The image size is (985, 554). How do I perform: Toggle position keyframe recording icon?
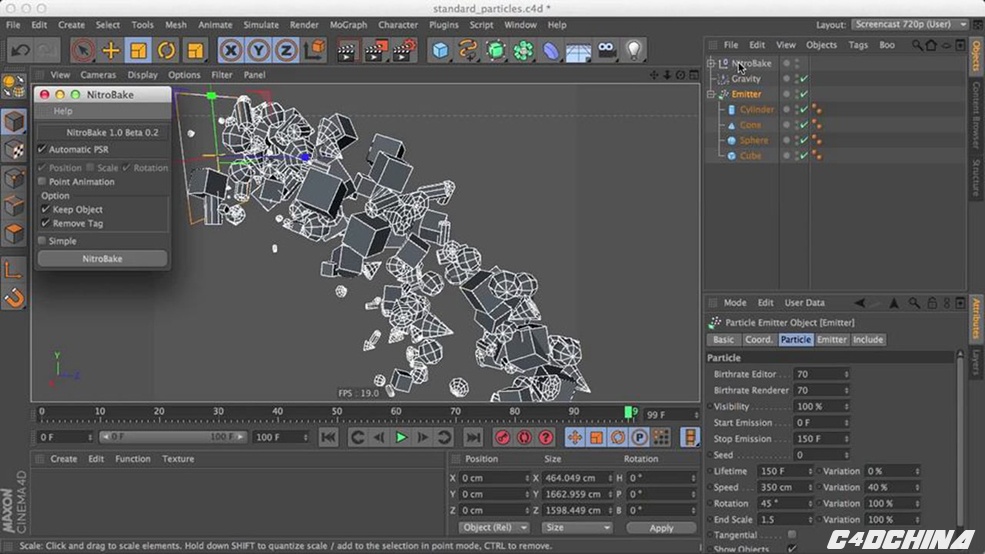[574, 437]
